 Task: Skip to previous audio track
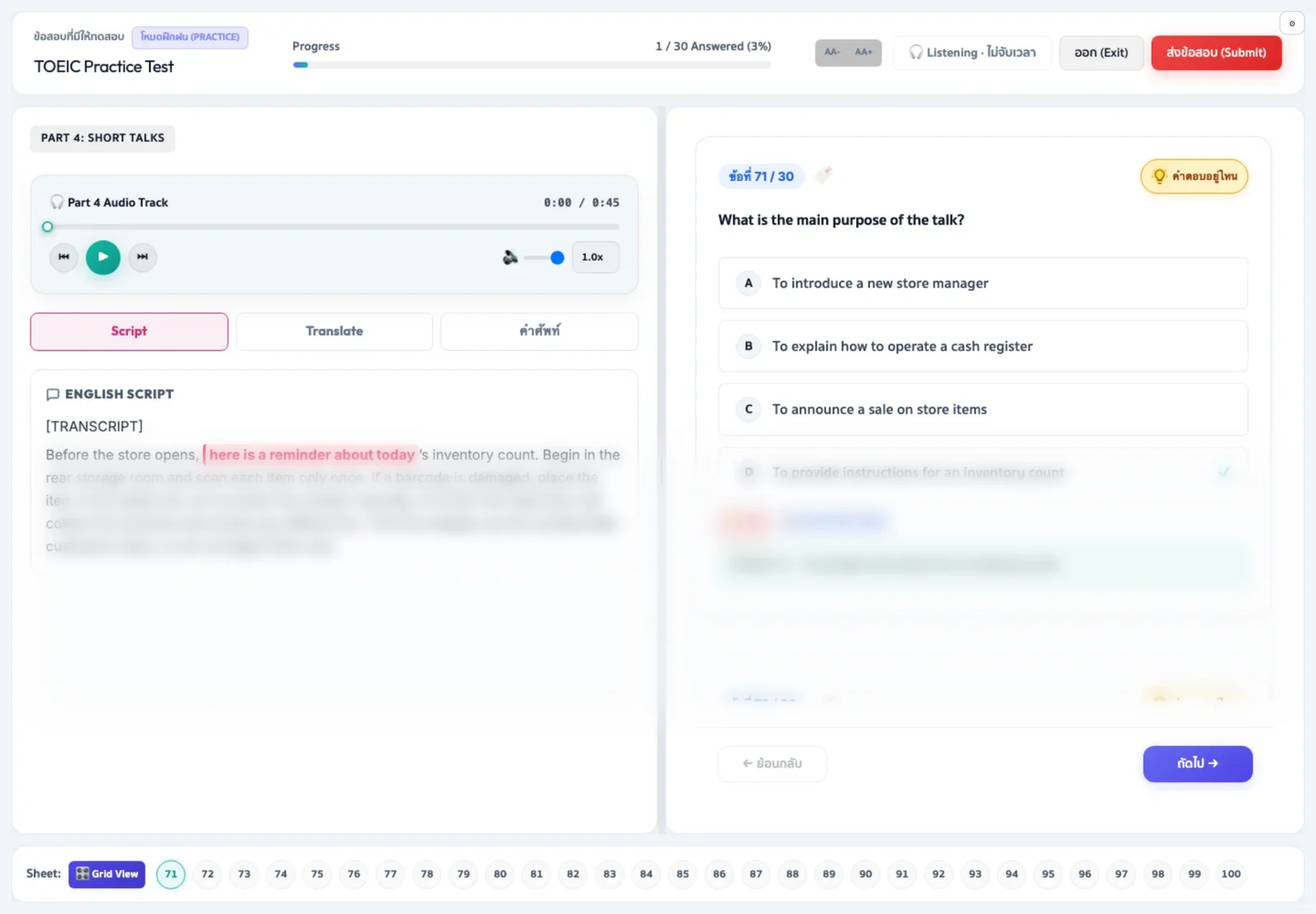point(63,257)
